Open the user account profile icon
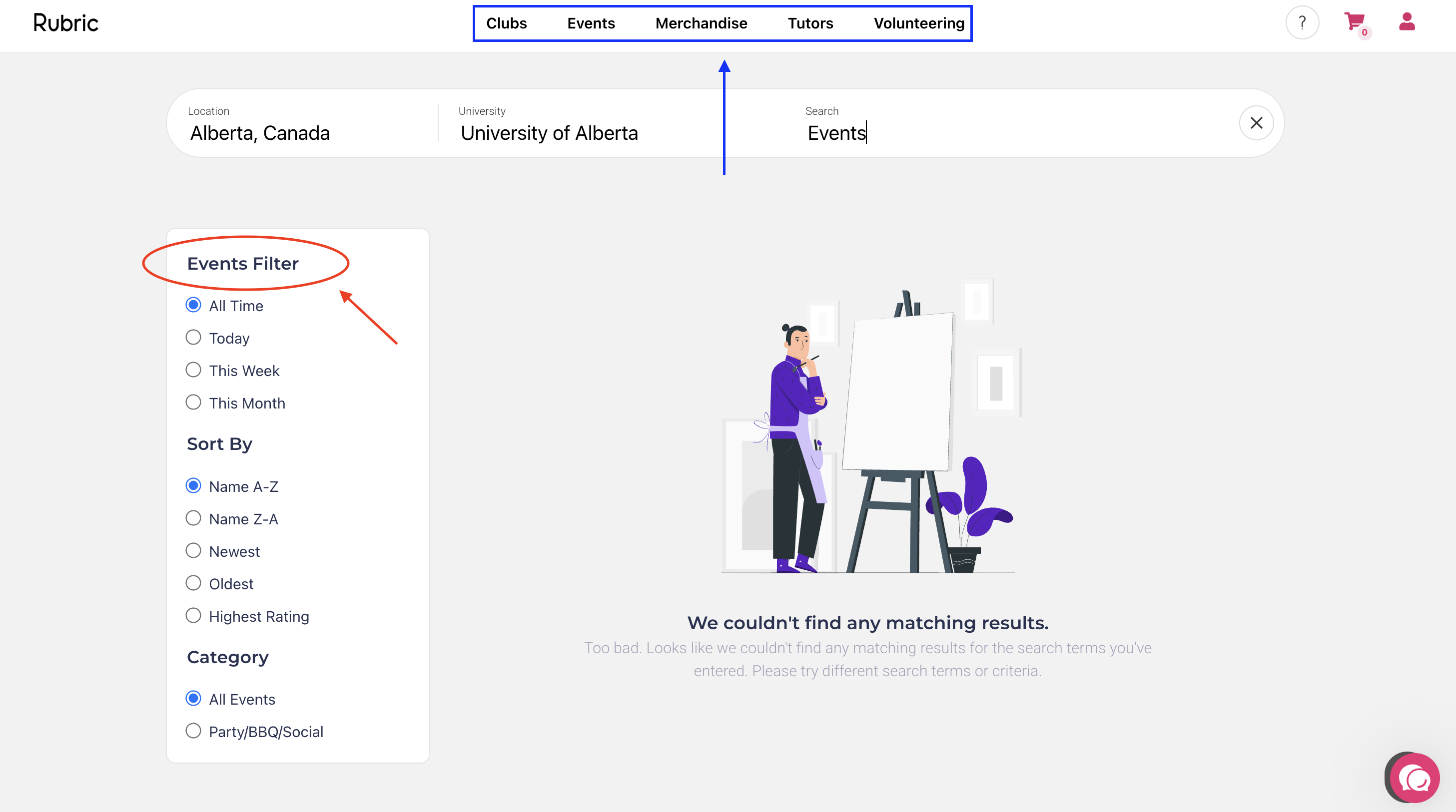This screenshot has width=1456, height=812. (1406, 22)
